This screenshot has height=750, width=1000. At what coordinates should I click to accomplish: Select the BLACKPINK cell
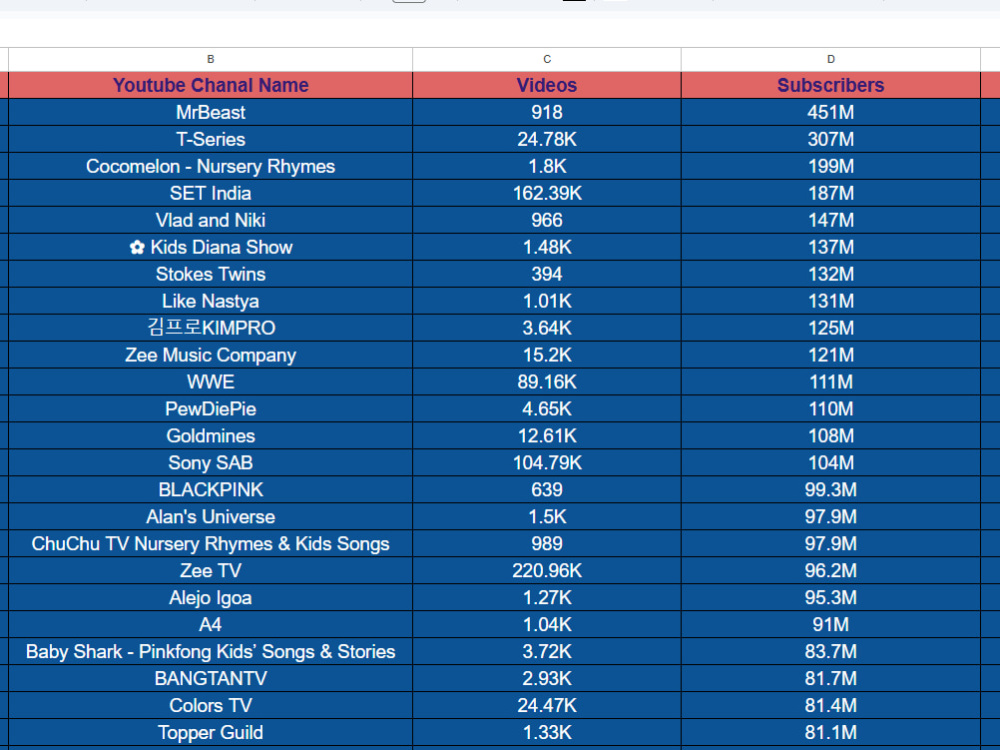tap(210, 490)
